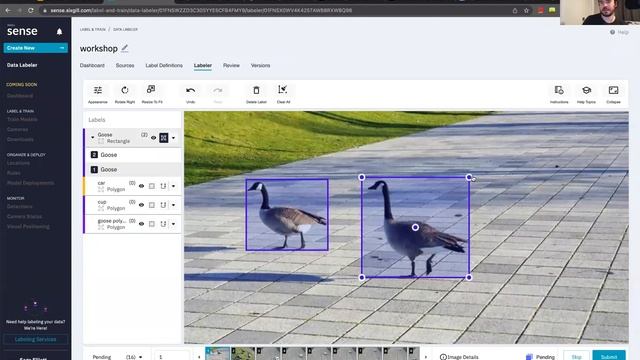Click the cup polygon draw square icon
This screenshot has height=360, width=640.
point(152,205)
